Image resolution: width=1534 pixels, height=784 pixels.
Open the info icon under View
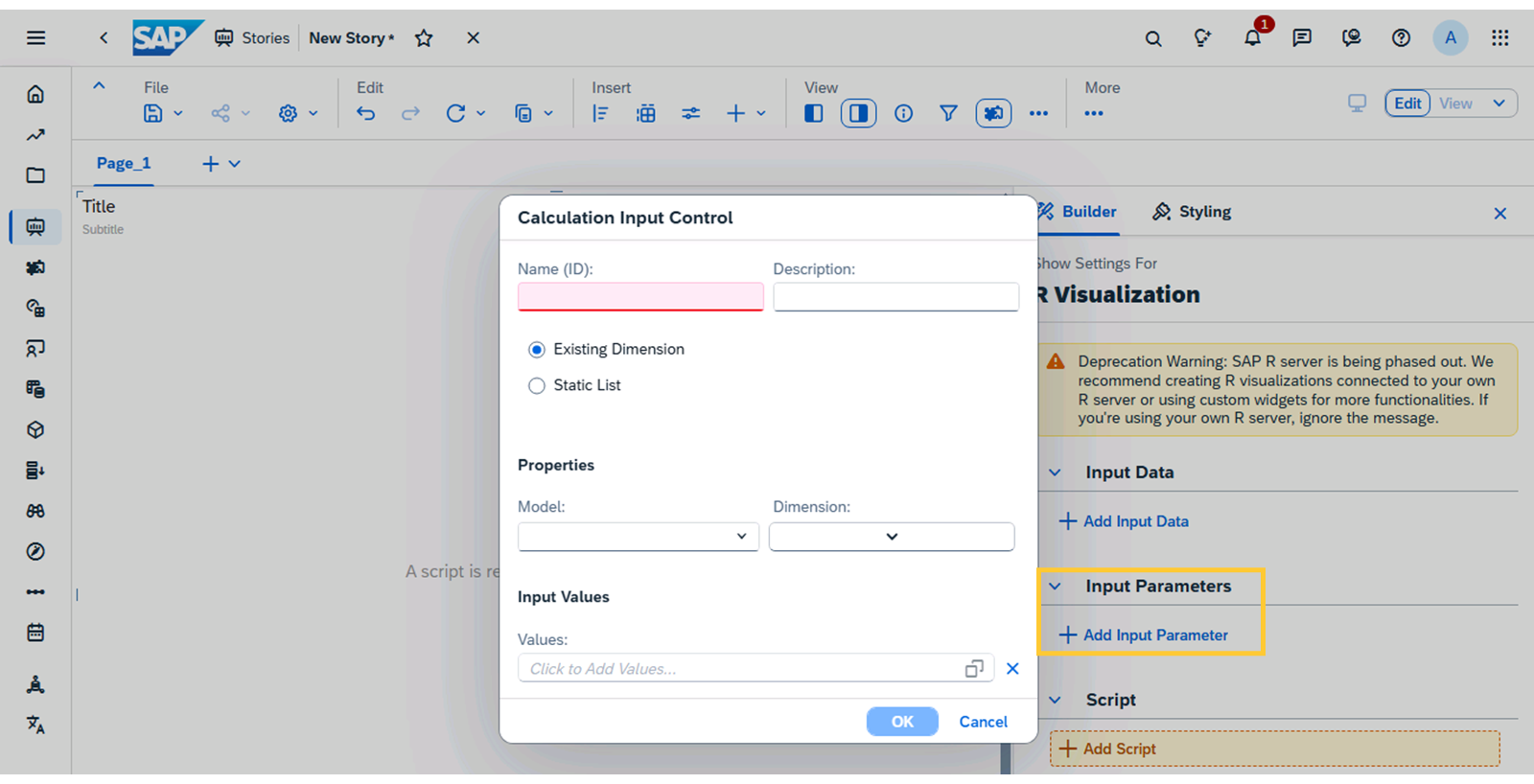[903, 113]
